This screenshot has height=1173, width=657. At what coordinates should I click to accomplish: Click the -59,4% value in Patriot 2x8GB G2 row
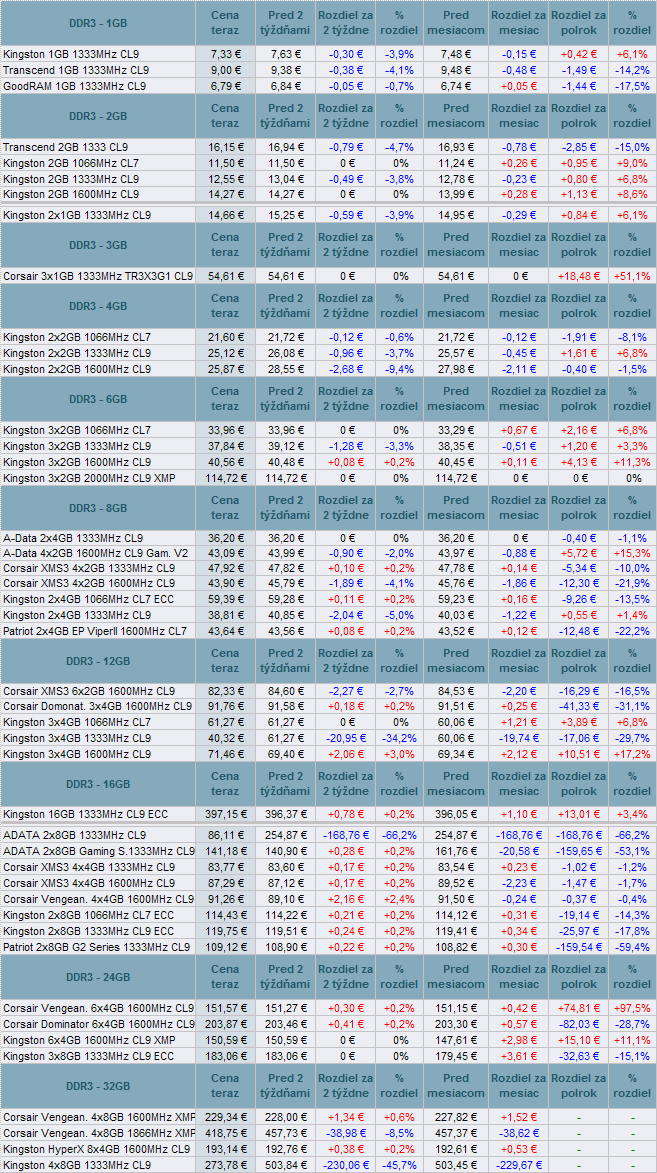pyautogui.click(x=633, y=948)
